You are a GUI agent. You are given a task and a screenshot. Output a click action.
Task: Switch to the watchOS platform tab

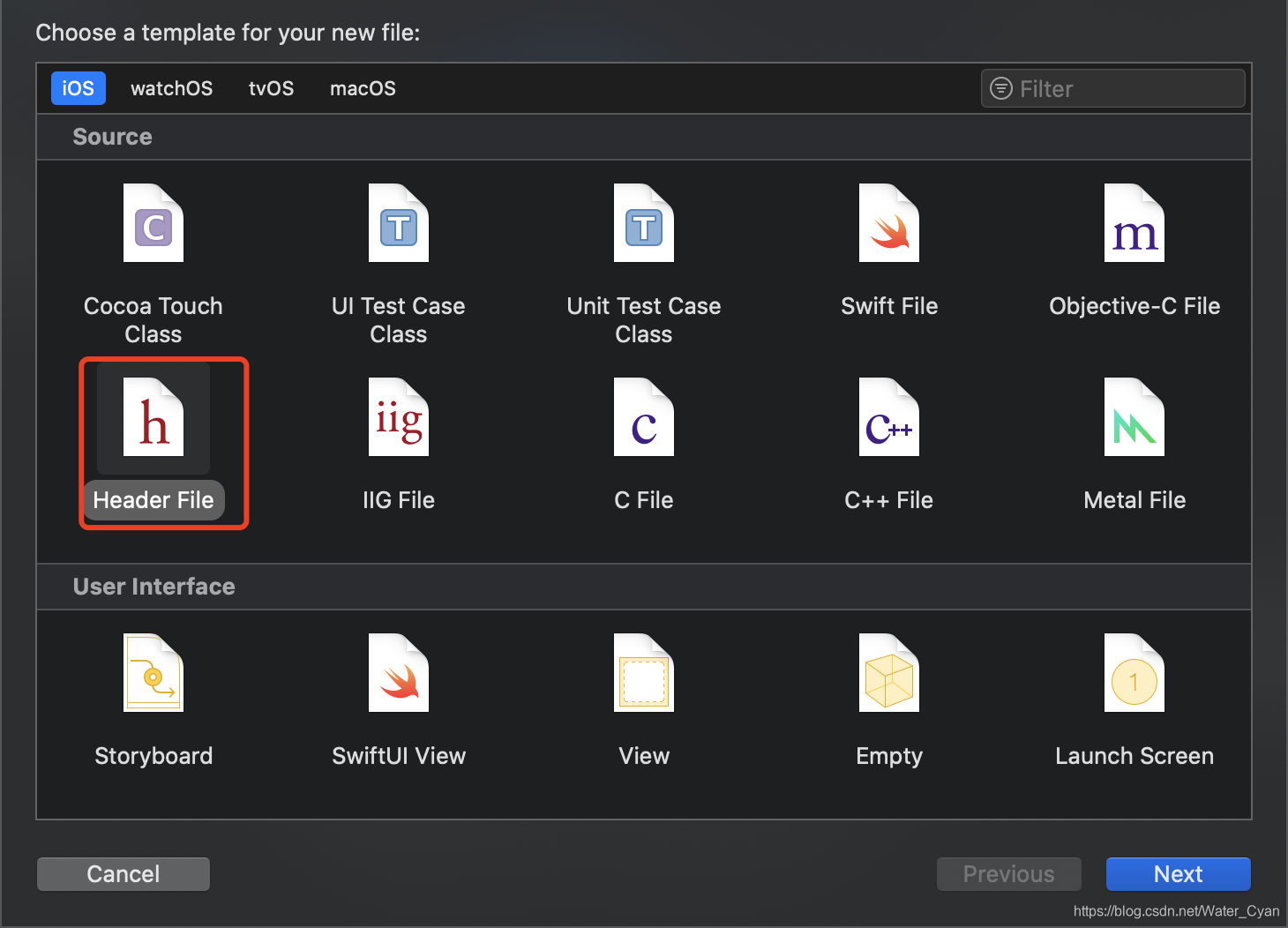[x=171, y=88]
